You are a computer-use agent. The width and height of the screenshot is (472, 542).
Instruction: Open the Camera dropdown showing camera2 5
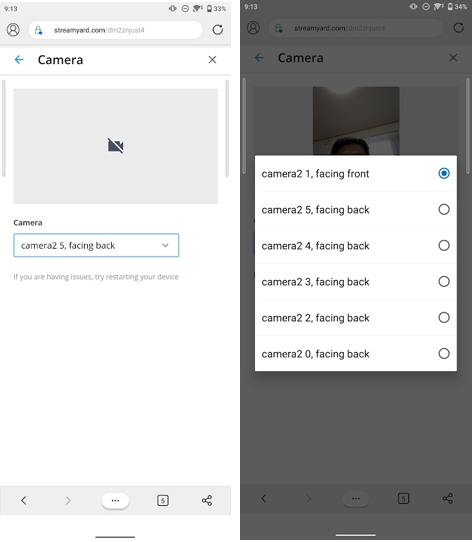click(96, 245)
